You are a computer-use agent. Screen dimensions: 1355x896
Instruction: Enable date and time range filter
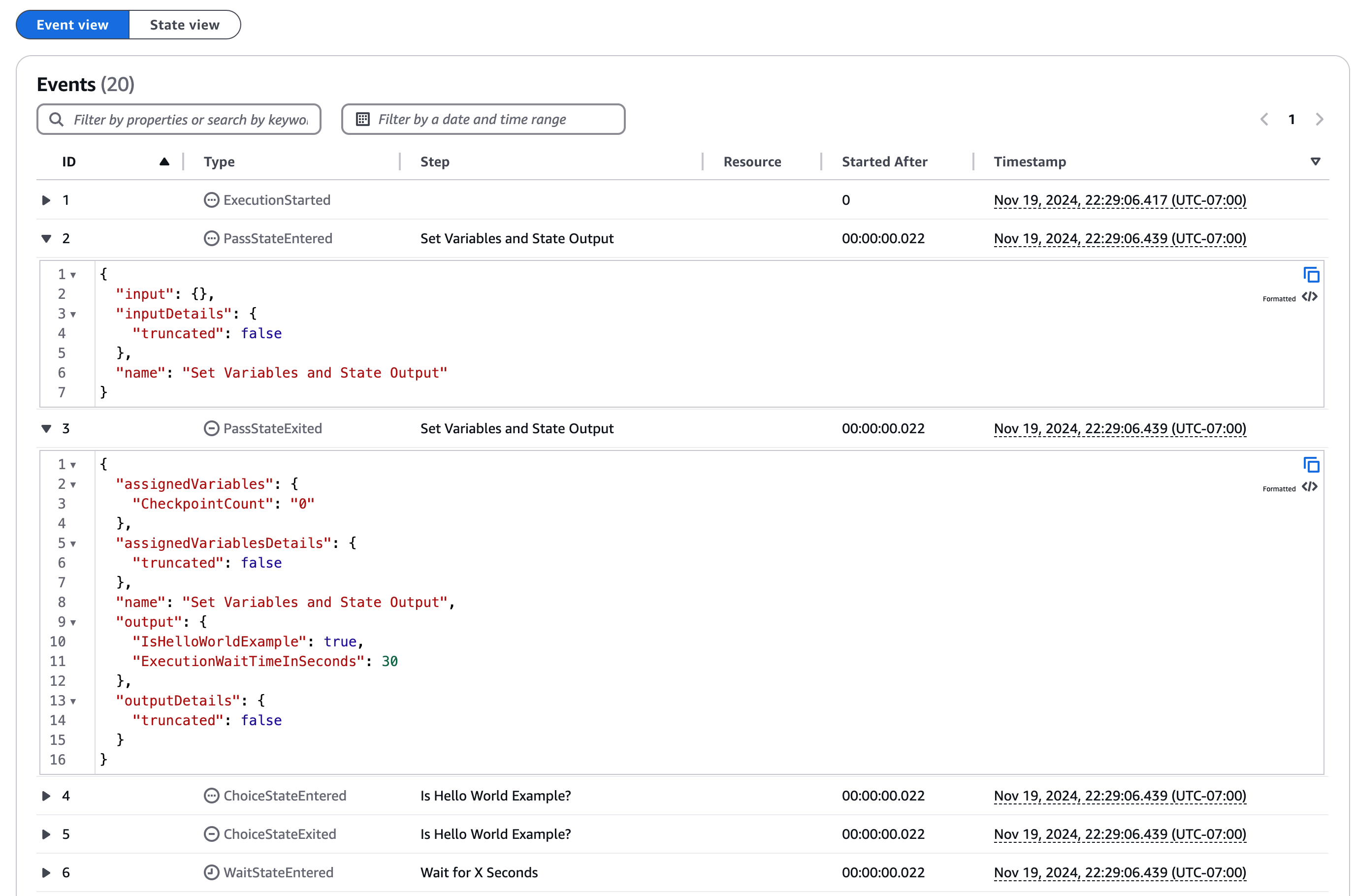point(484,119)
